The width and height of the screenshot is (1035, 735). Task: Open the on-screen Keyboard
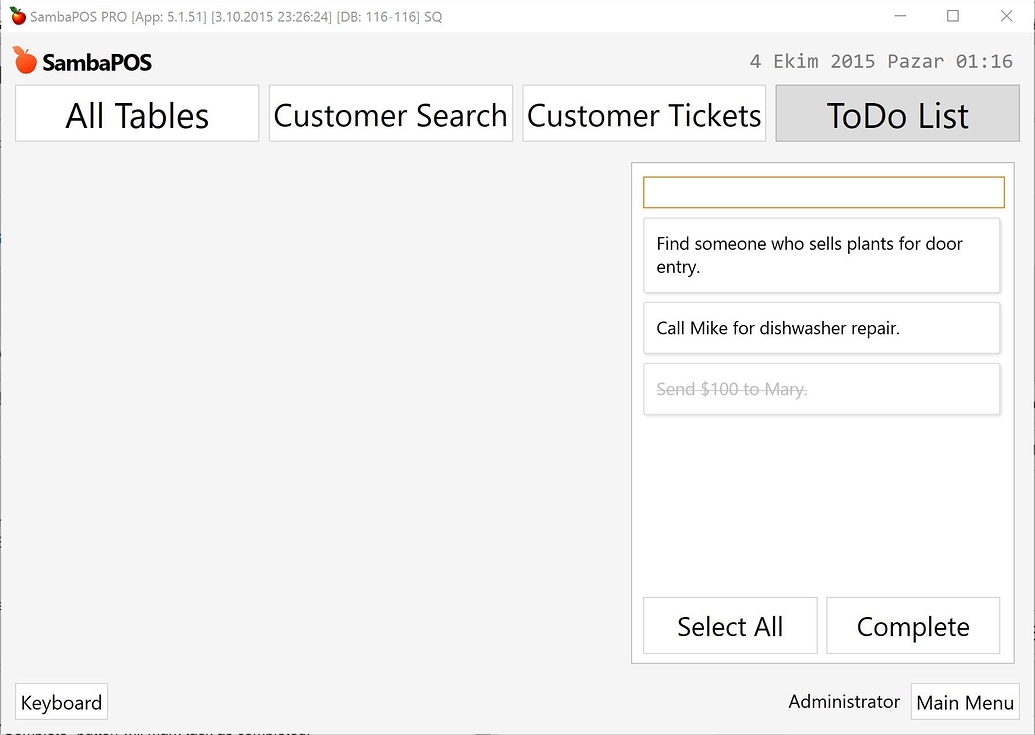tap(61, 701)
